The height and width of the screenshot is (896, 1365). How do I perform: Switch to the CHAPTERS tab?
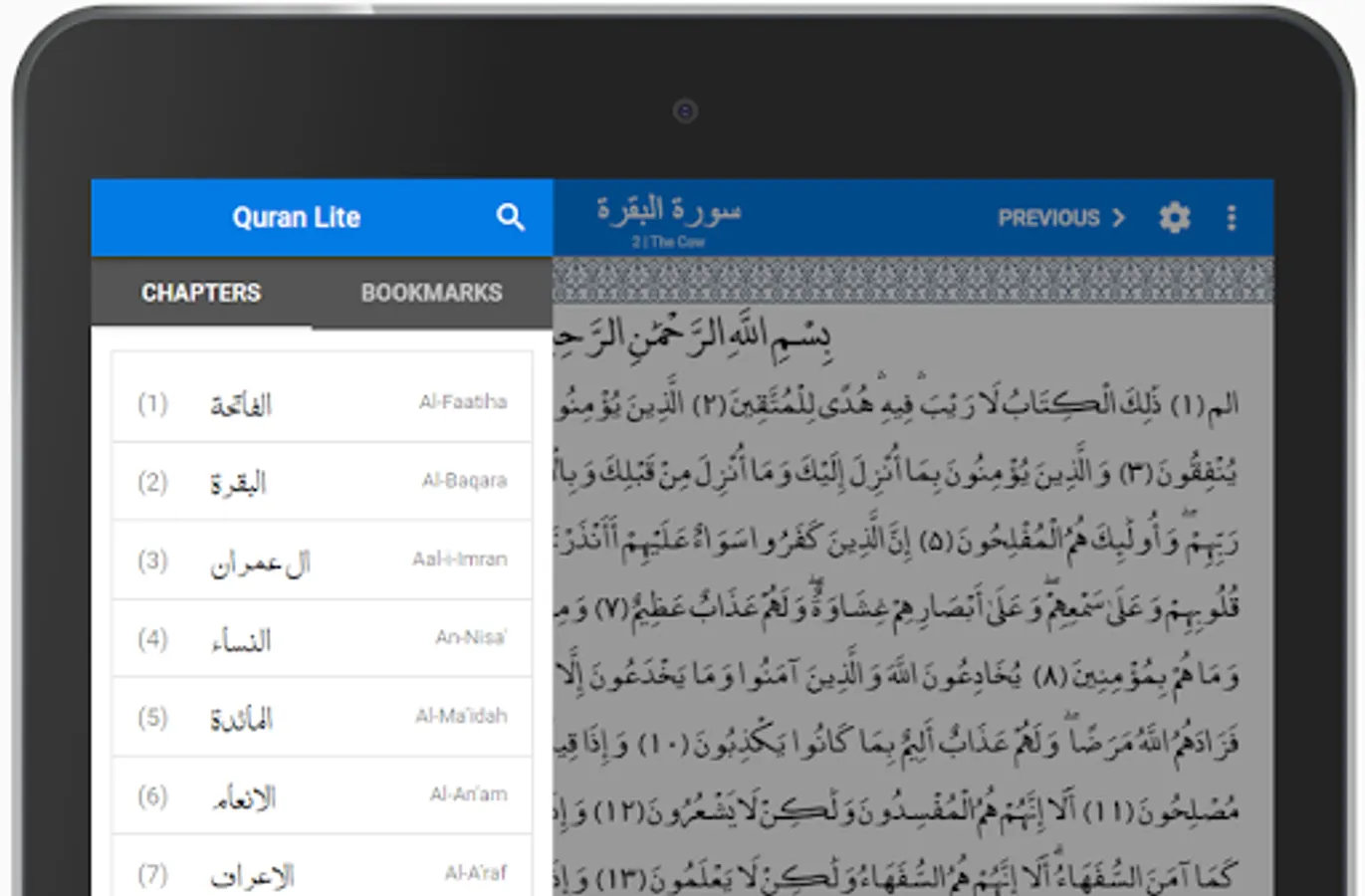201,293
